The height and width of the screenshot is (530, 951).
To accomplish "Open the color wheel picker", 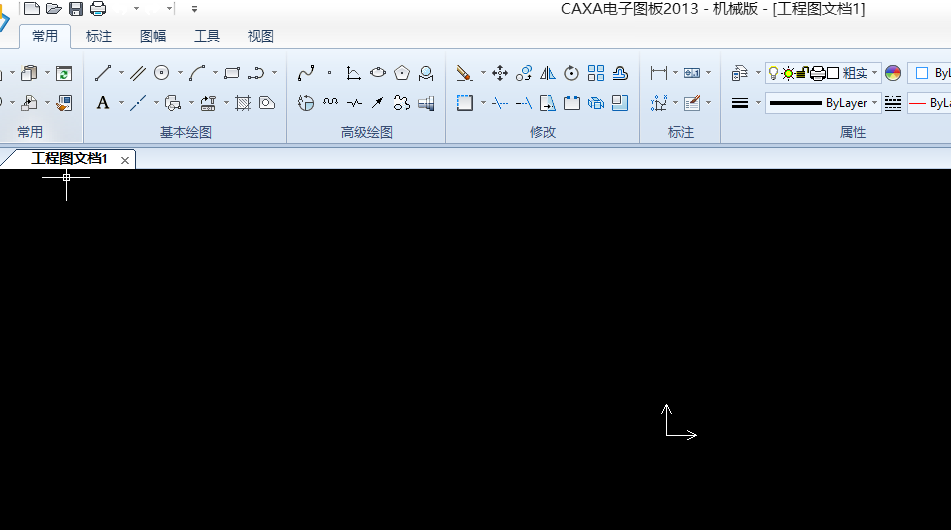I will pyautogui.click(x=893, y=73).
